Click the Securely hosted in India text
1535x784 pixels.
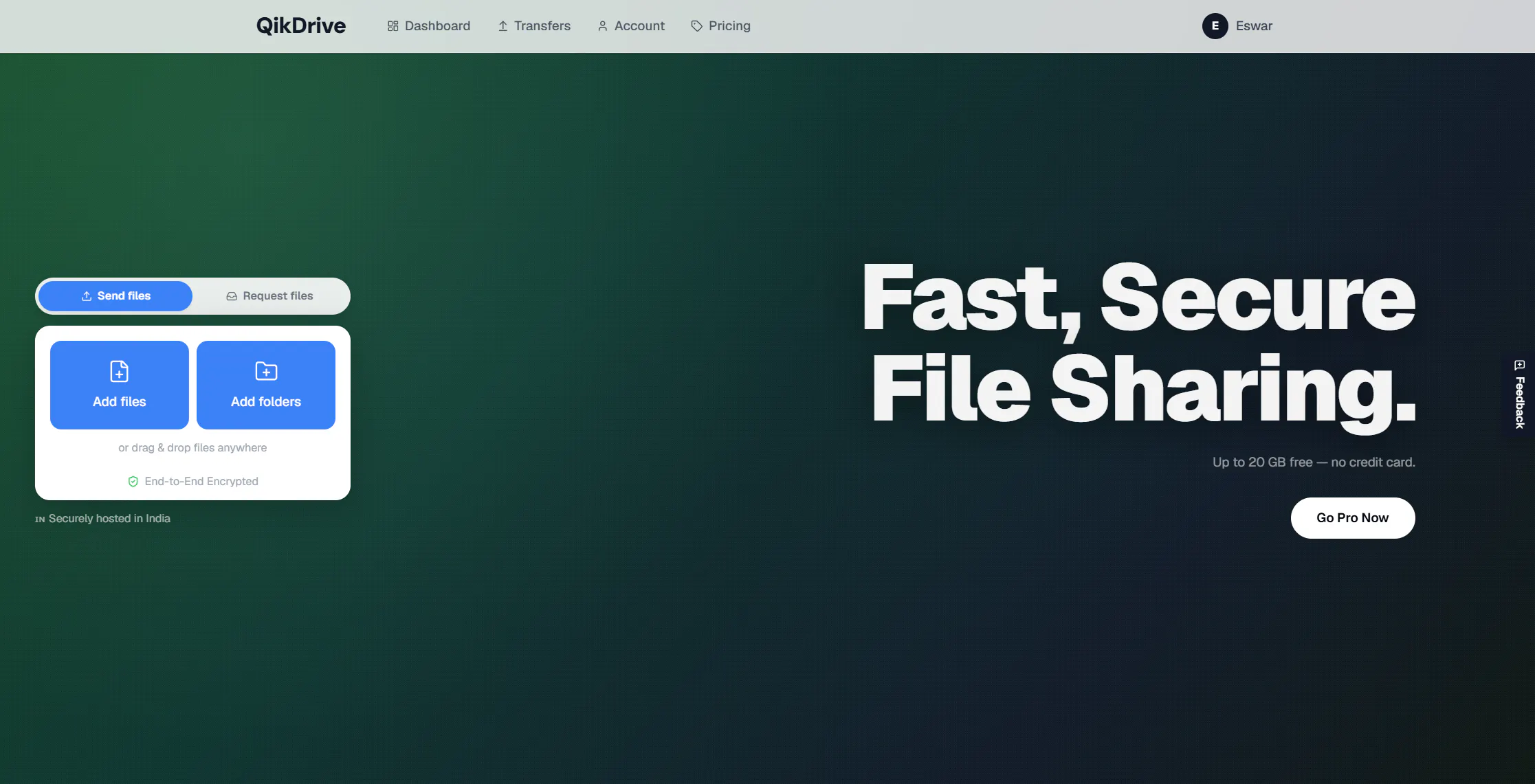click(109, 519)
